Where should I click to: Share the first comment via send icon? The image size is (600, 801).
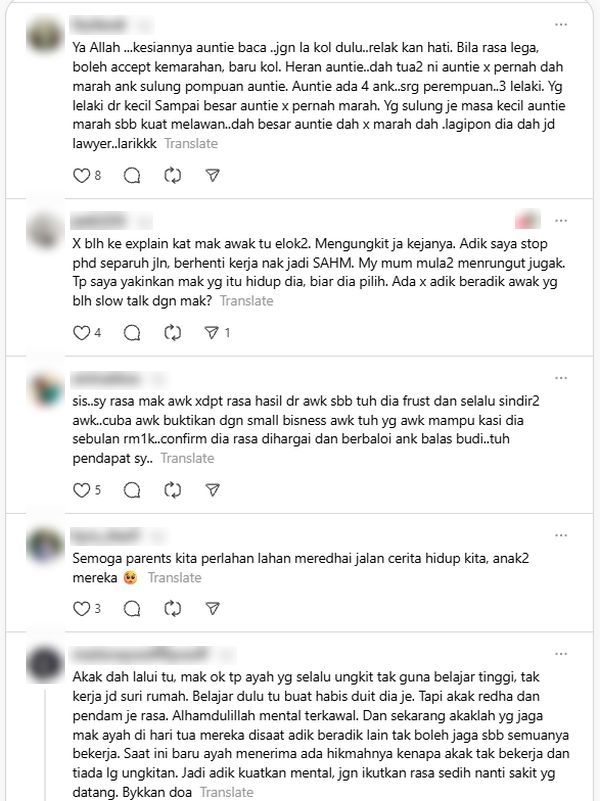[x=212, y=176]
